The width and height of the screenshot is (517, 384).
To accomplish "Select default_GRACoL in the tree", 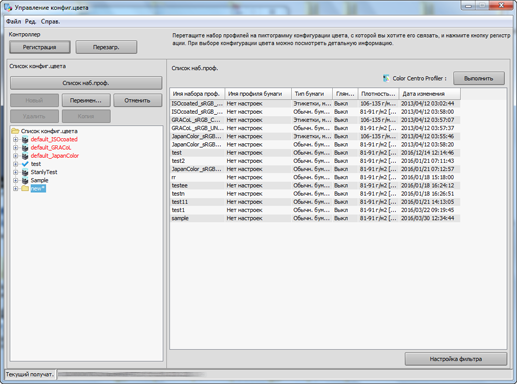I will pos(51,148).
